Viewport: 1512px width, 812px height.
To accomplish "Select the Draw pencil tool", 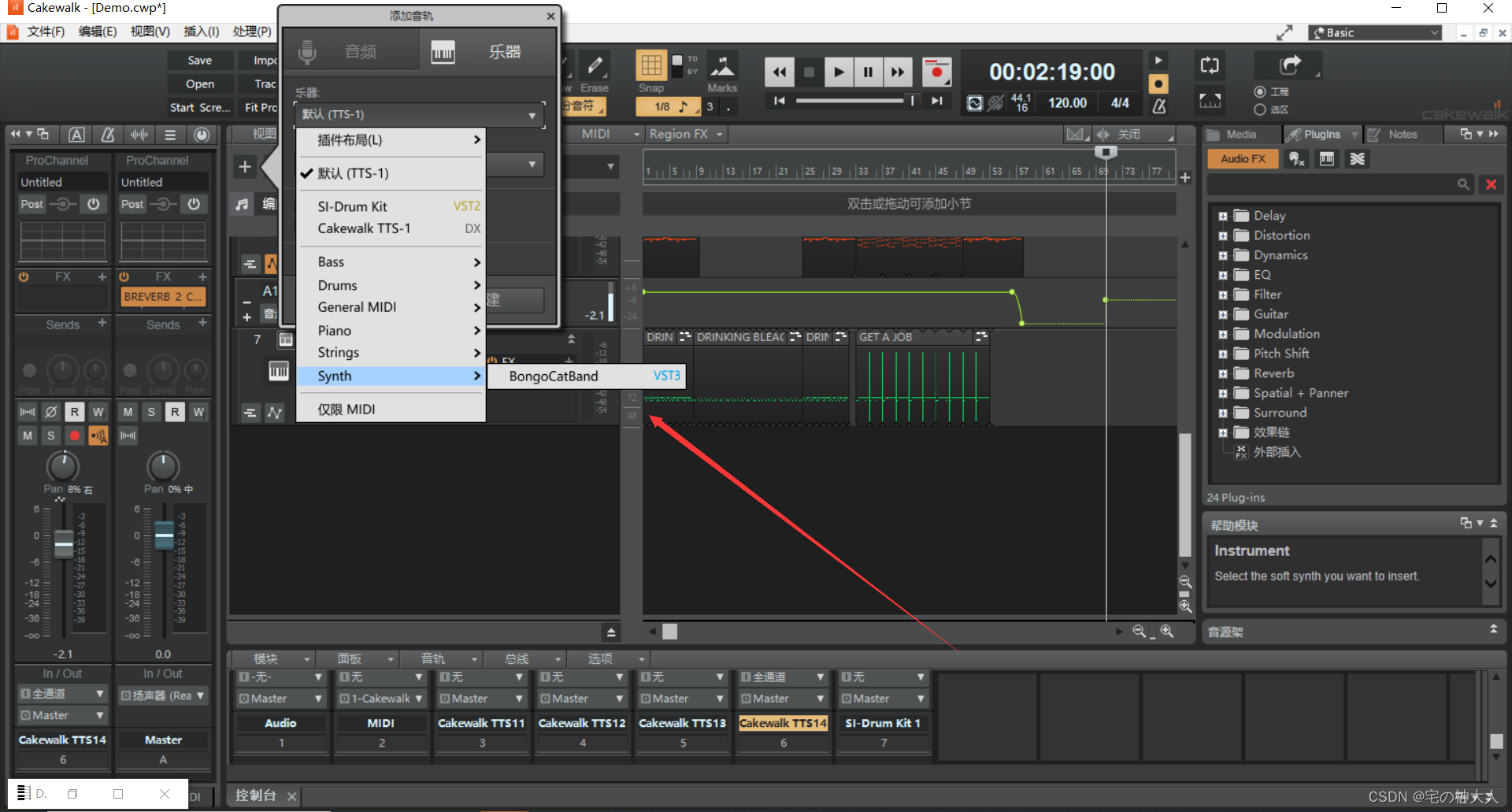I will [x=595, y=65].
